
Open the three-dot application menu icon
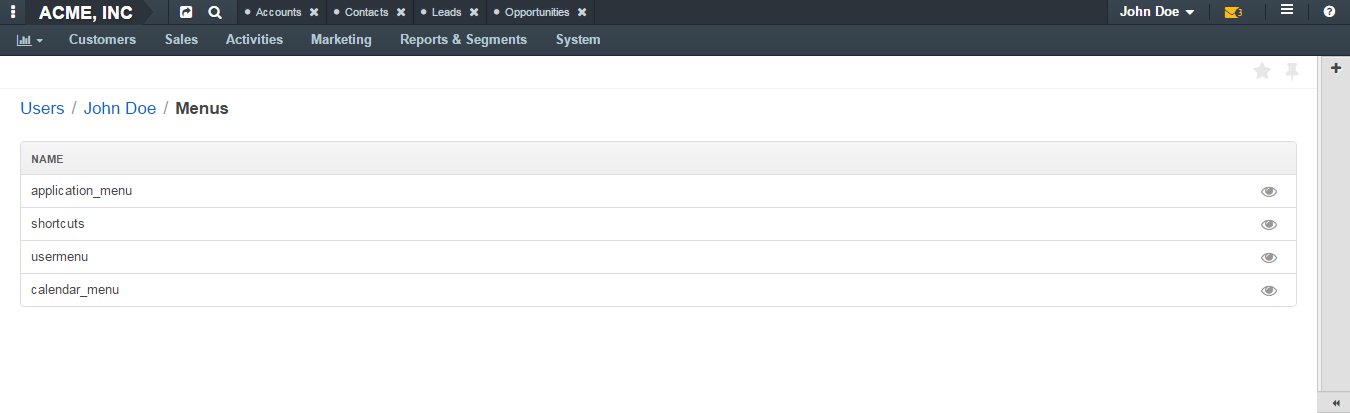coord(12,12)
